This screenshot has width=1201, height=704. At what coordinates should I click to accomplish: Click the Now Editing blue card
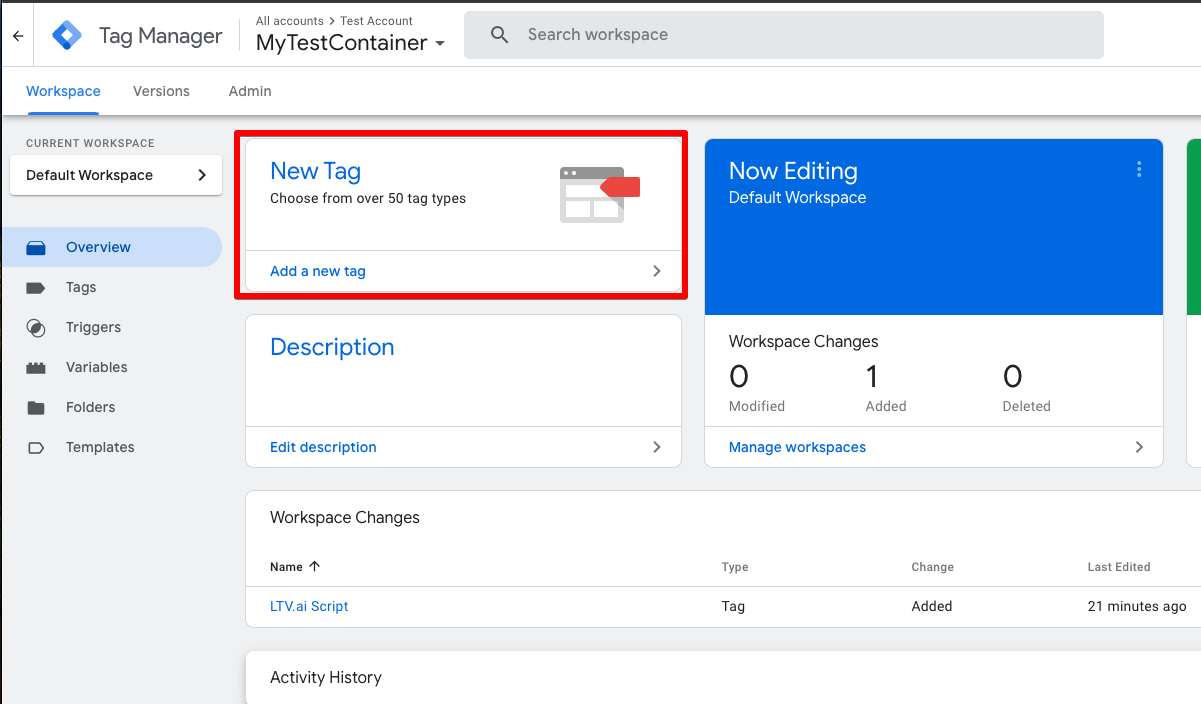(934, 227)
